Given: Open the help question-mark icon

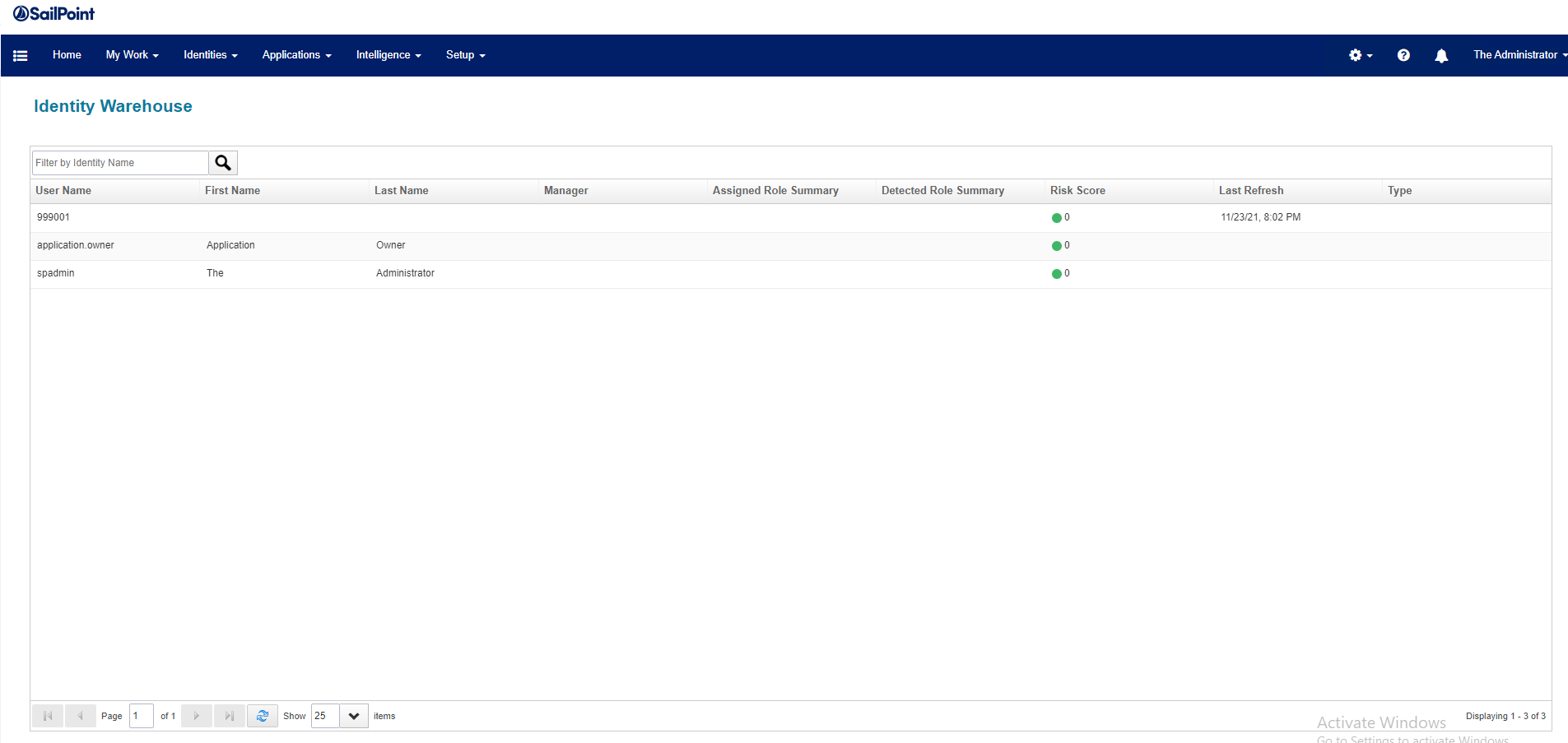Looking at the screenshot, I should (1403, 55).
